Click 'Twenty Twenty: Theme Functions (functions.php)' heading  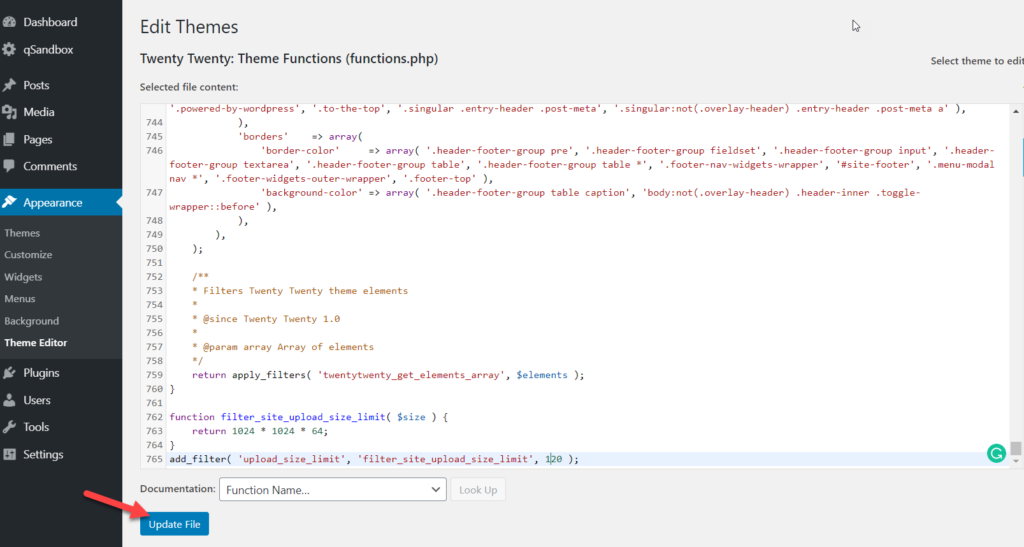[x=289, y=59]
